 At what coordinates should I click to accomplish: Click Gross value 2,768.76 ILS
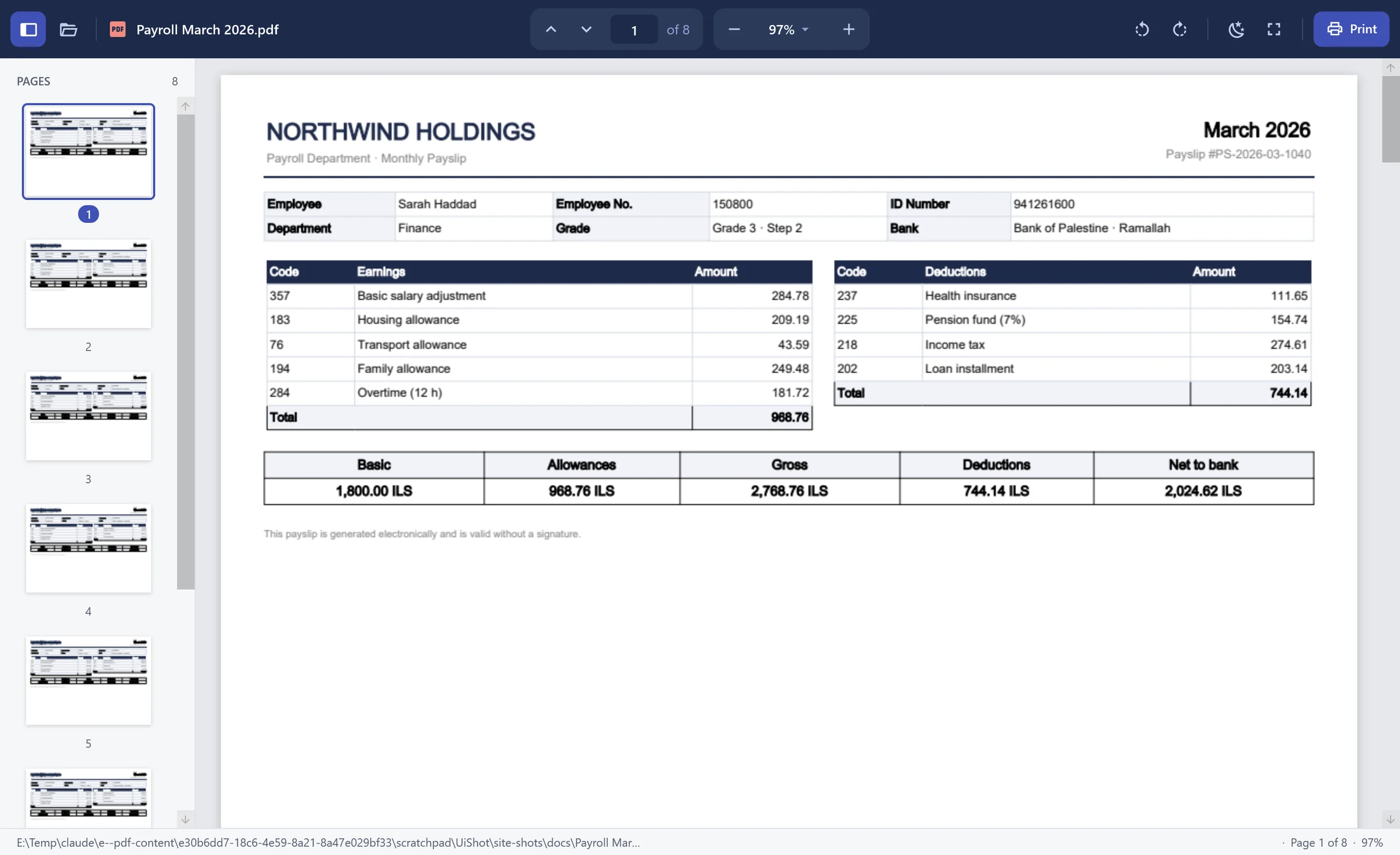pyautogui.click(x=789, y=491)
